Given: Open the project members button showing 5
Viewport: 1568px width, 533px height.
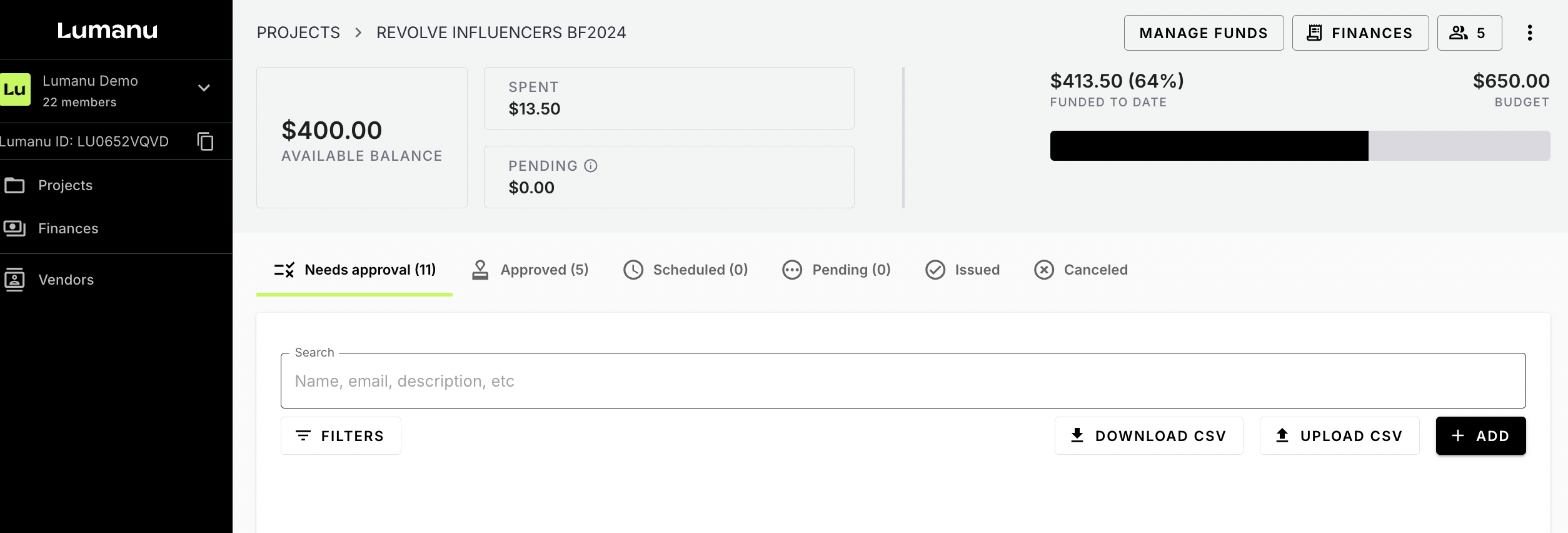Looking at the screenshot, I should [x=1469, y=33].
